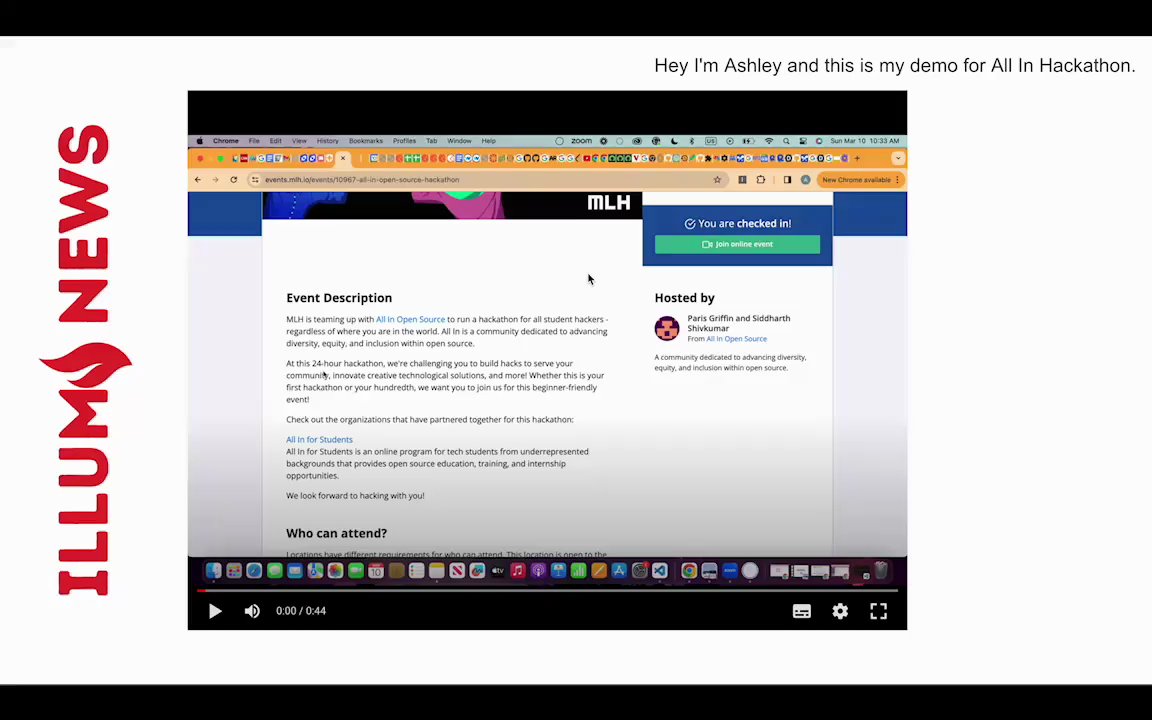Open App Store from the Dock

coord(619,570)
